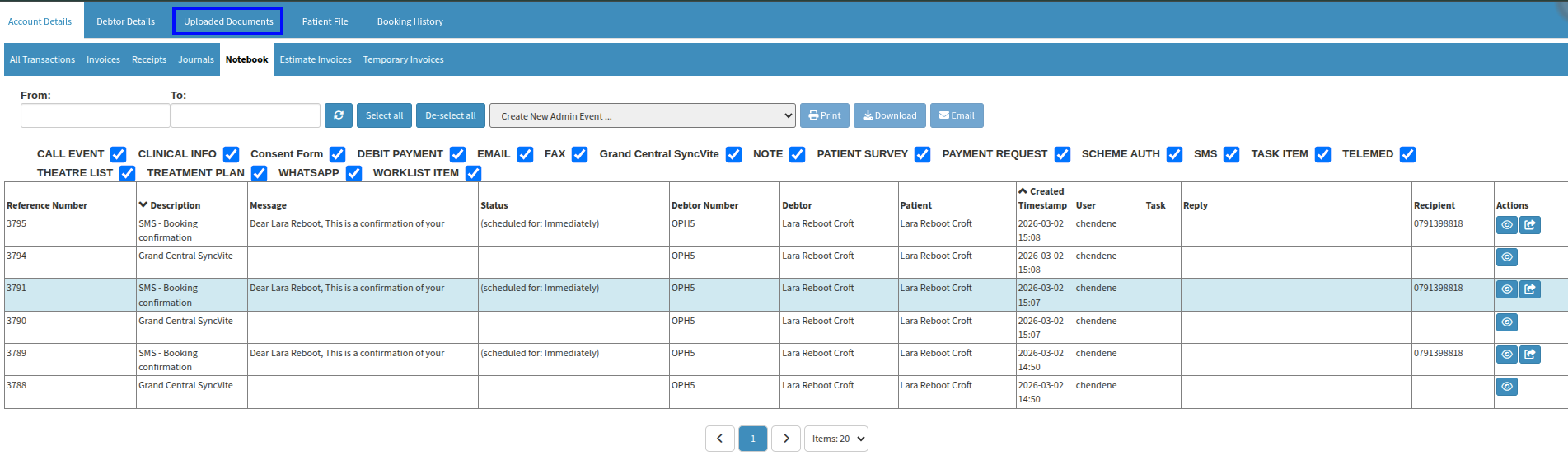Uncheck the CALL EVENT filter
Viewport: 1568px width, 465px height.
pos(119,154)
